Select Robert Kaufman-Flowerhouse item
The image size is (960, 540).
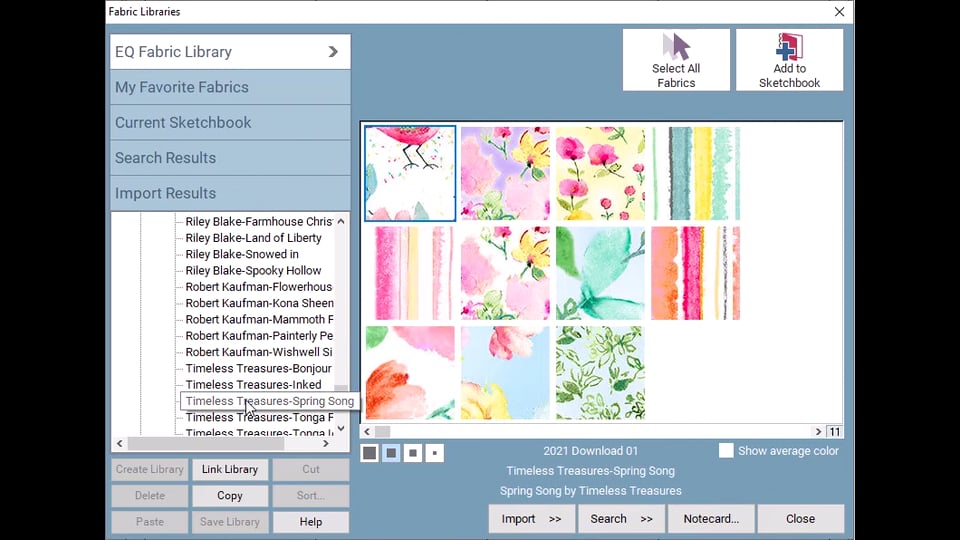point(259,287)
